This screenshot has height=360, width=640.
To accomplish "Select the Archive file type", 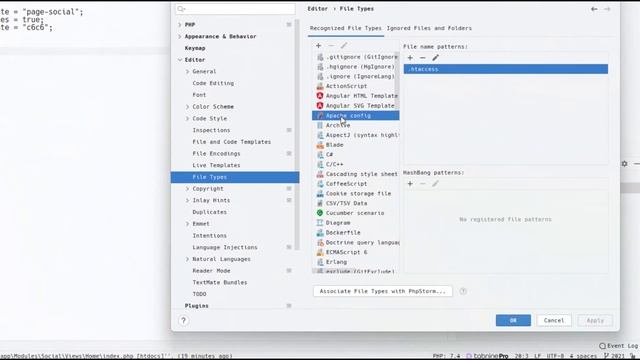I will click(356, 125).
